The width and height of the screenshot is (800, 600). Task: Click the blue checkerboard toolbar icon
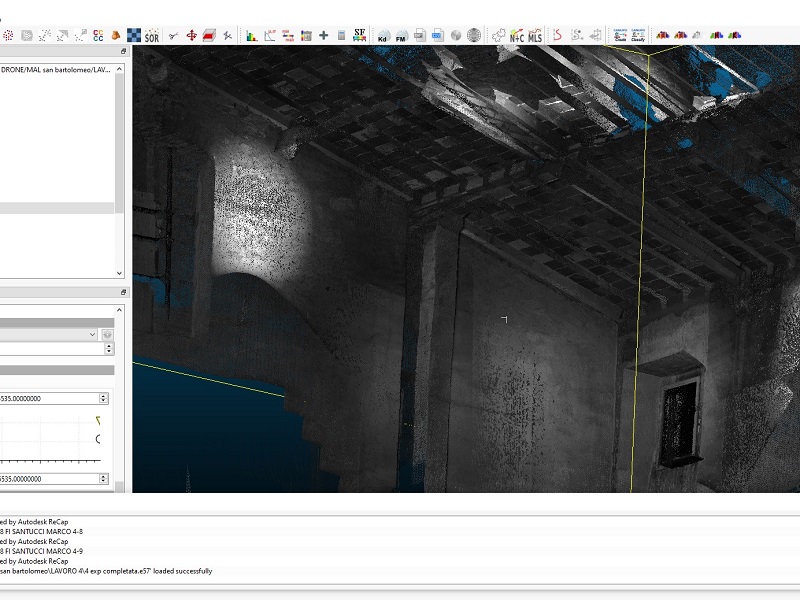[x=134, y=35]
